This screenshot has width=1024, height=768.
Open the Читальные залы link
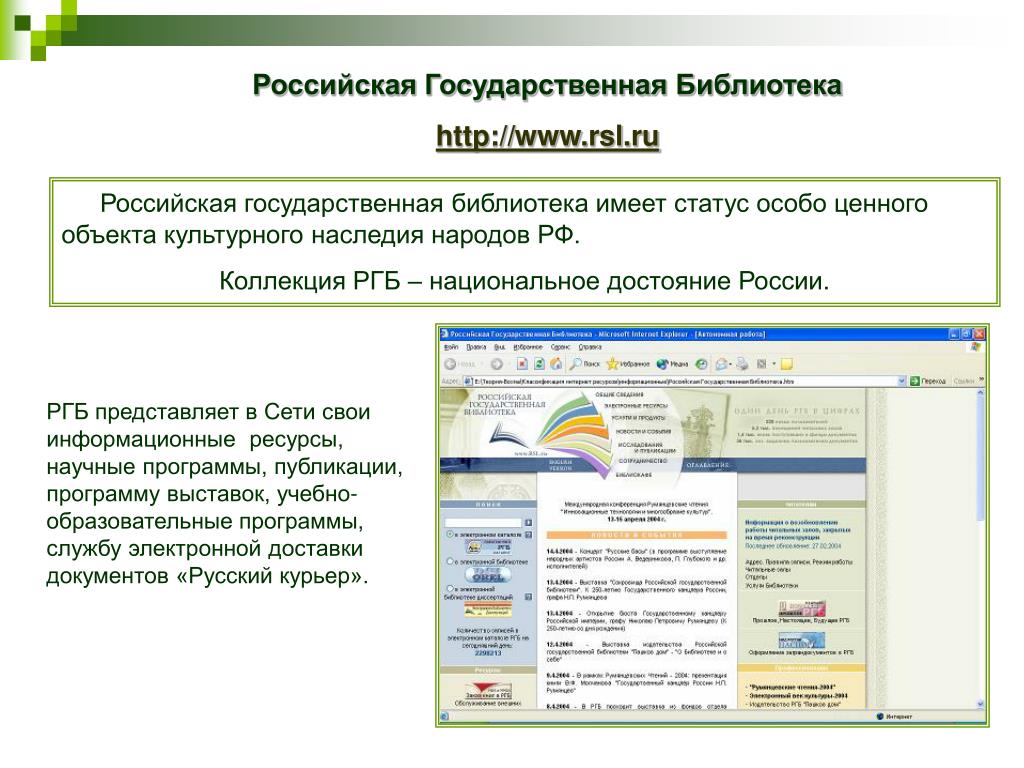pyautogui.click(x=768, y=569)
